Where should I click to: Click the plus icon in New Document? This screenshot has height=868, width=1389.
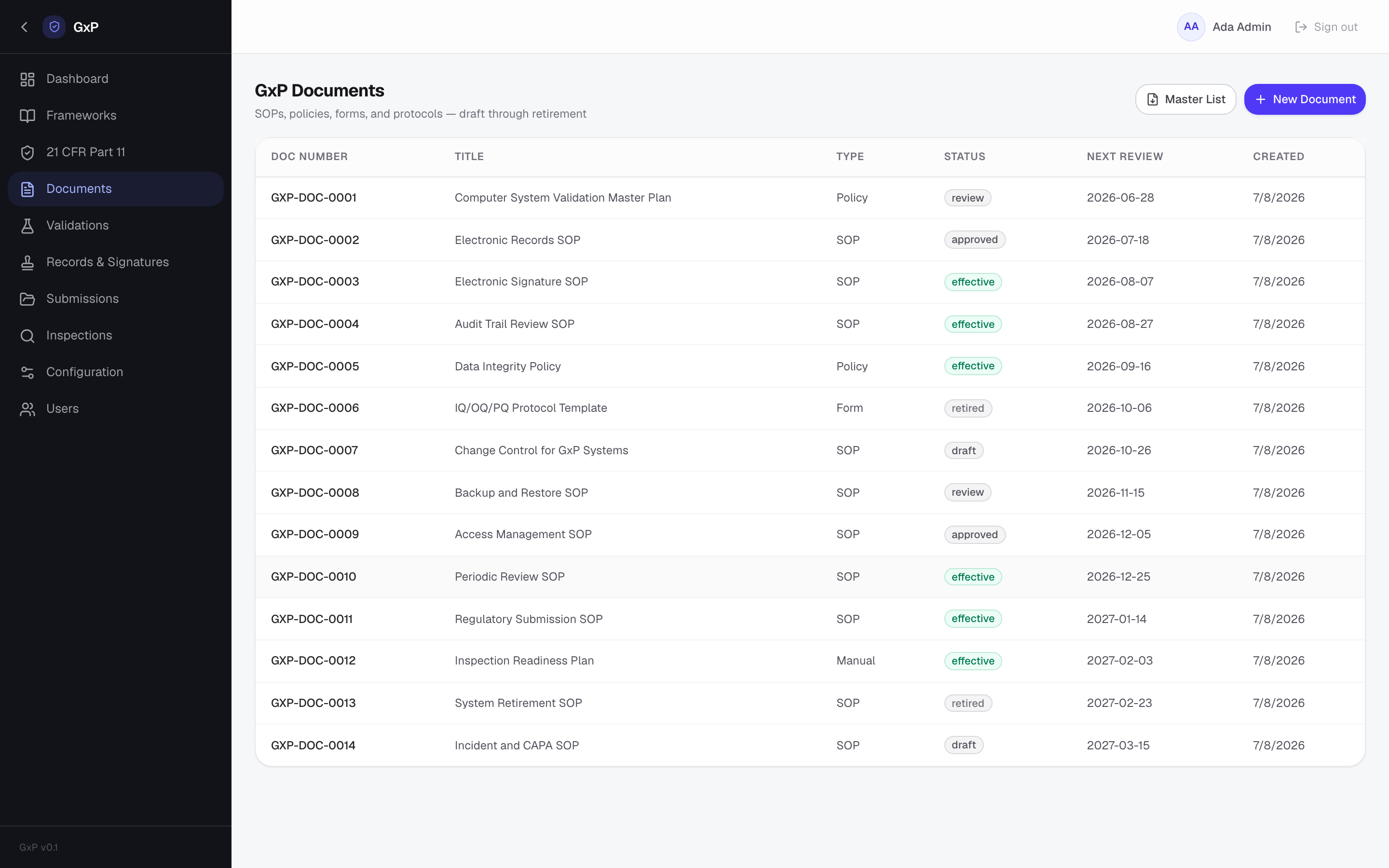(1260, 99)
